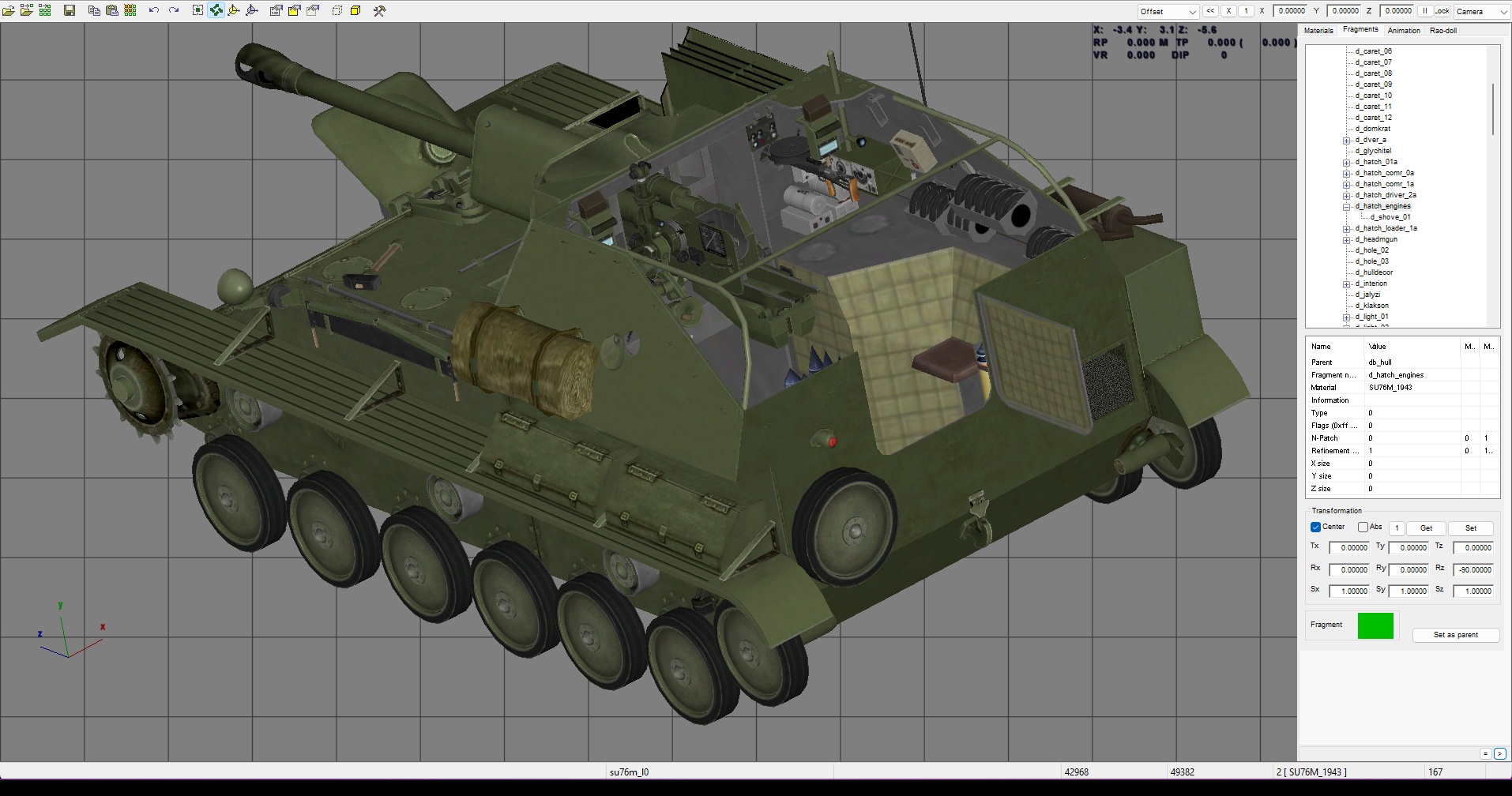1512x796 pixels.
Task: Expand the d_hatch_loader_1a tree node
Action: pos(1346,229)
